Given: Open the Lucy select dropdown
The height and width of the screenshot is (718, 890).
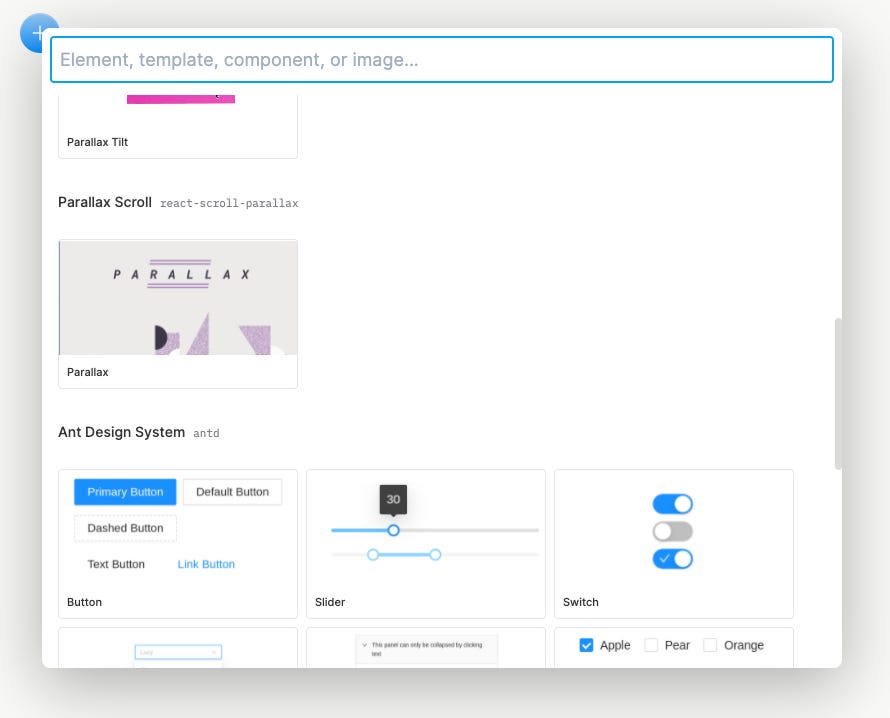Looking at the screenshot, I should (177, 652).
